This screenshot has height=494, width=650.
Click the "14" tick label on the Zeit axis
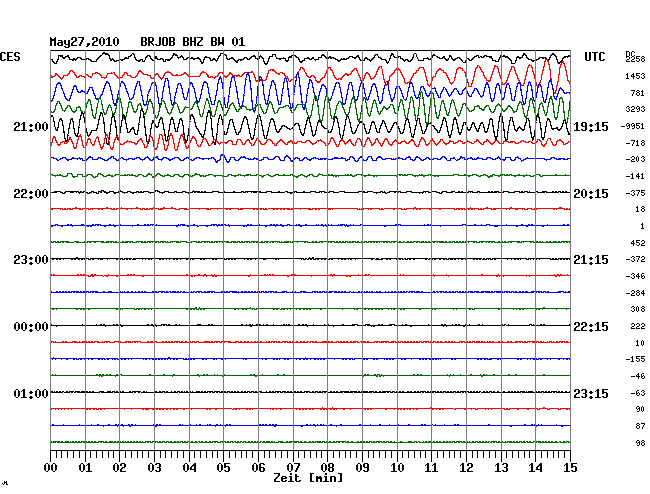click(x=535, y=468)
